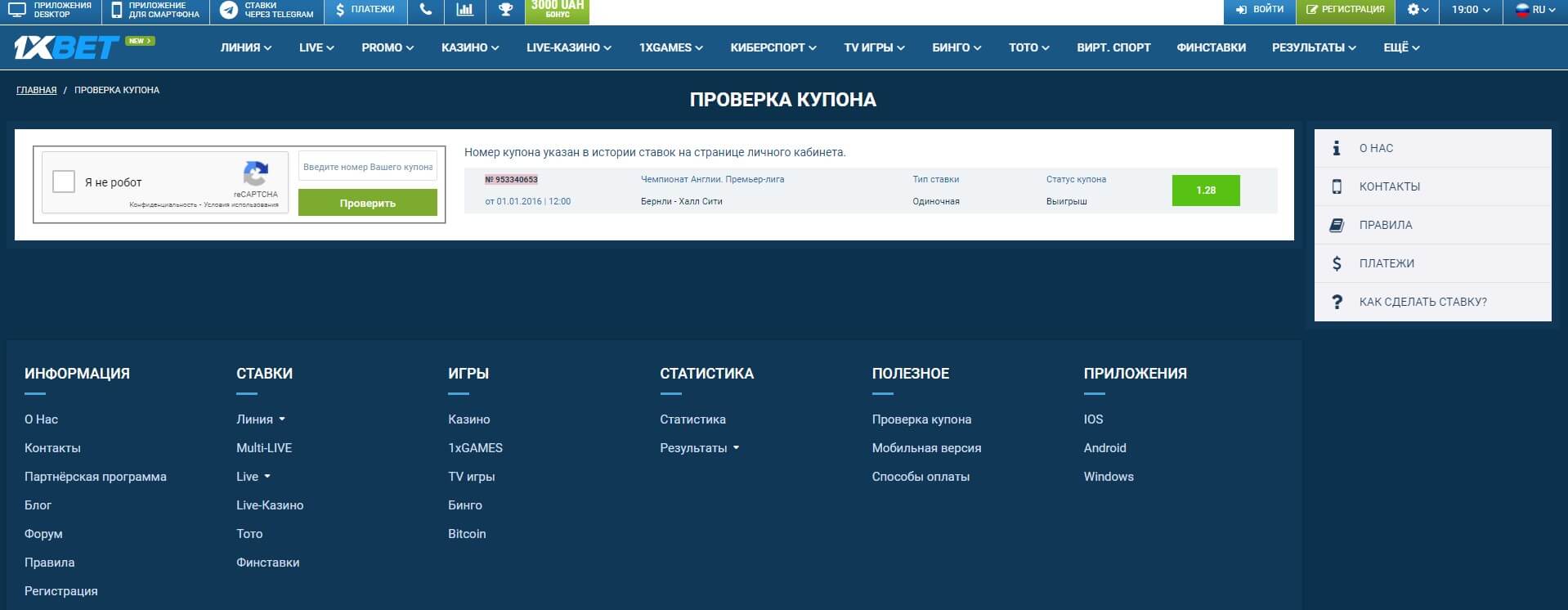Open the settings gear dropdown
Viewport: 1568px width, 610px height.
(x=1417, y=10)
